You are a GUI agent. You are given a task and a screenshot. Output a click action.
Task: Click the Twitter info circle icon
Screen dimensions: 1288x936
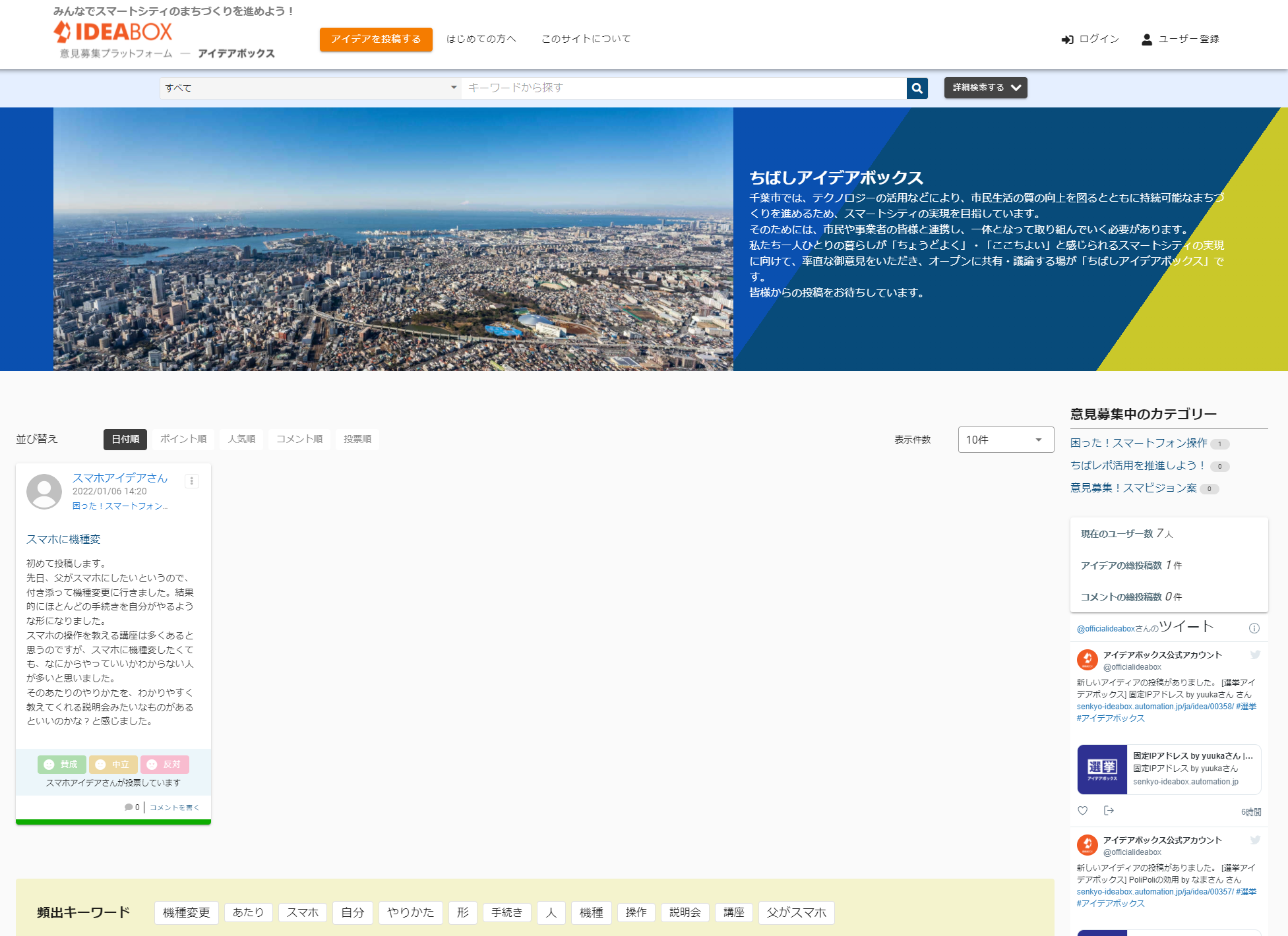pos(1254,628)
